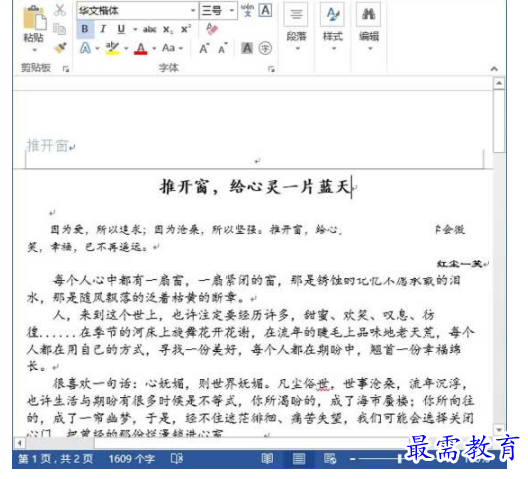Apply character border icon

tap(265, 10)
